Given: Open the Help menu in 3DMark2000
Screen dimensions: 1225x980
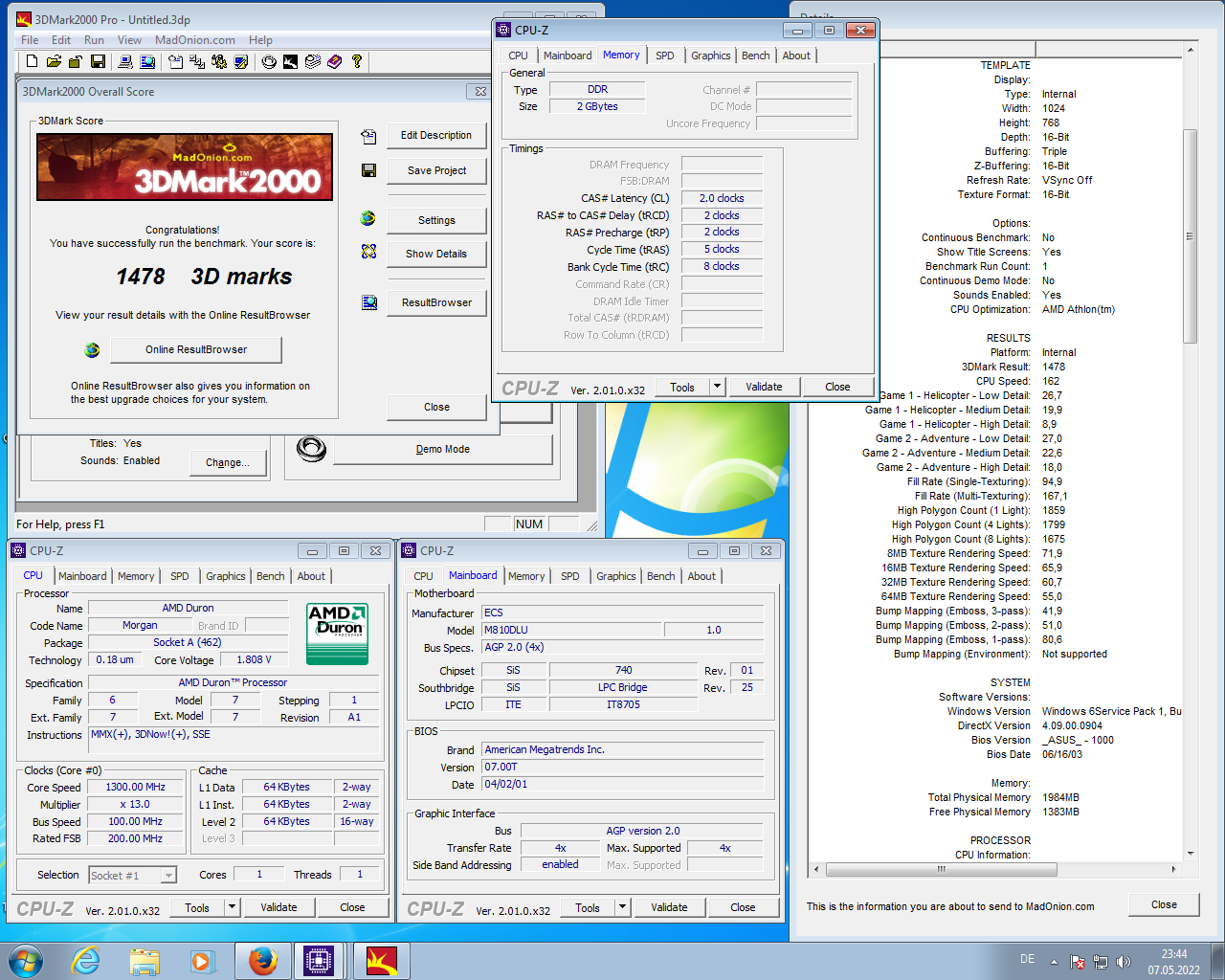Looking at the screenshot, I should coord(260,40).
